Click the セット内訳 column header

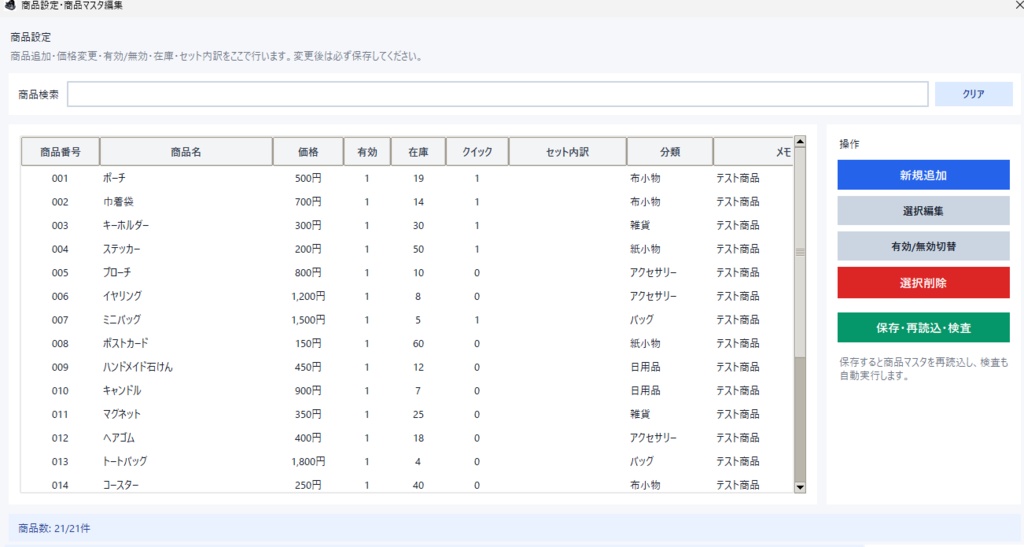pos(568,151)
